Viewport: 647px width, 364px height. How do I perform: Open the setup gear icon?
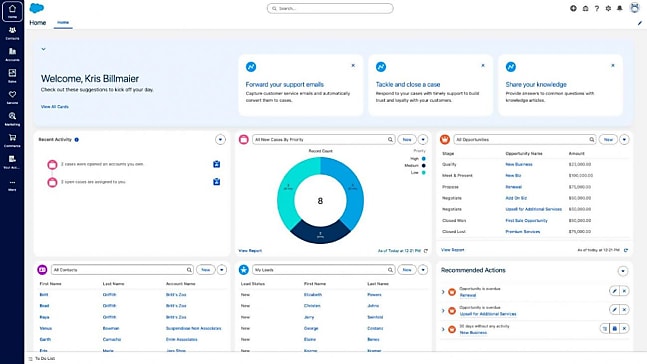coord(608,8)
